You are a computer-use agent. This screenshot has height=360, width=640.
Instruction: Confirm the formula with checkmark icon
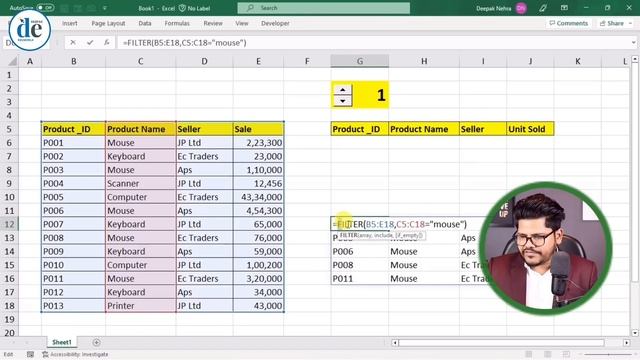(x=90, y=42)
